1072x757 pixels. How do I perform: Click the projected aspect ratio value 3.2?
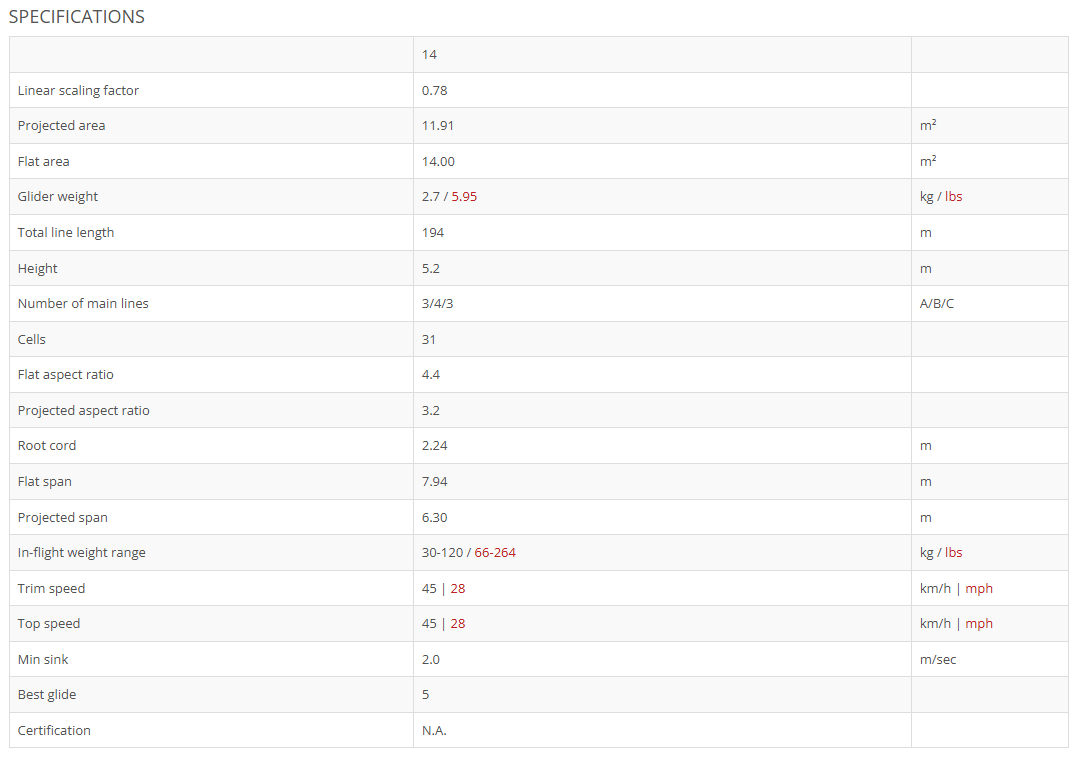point(431,411)
